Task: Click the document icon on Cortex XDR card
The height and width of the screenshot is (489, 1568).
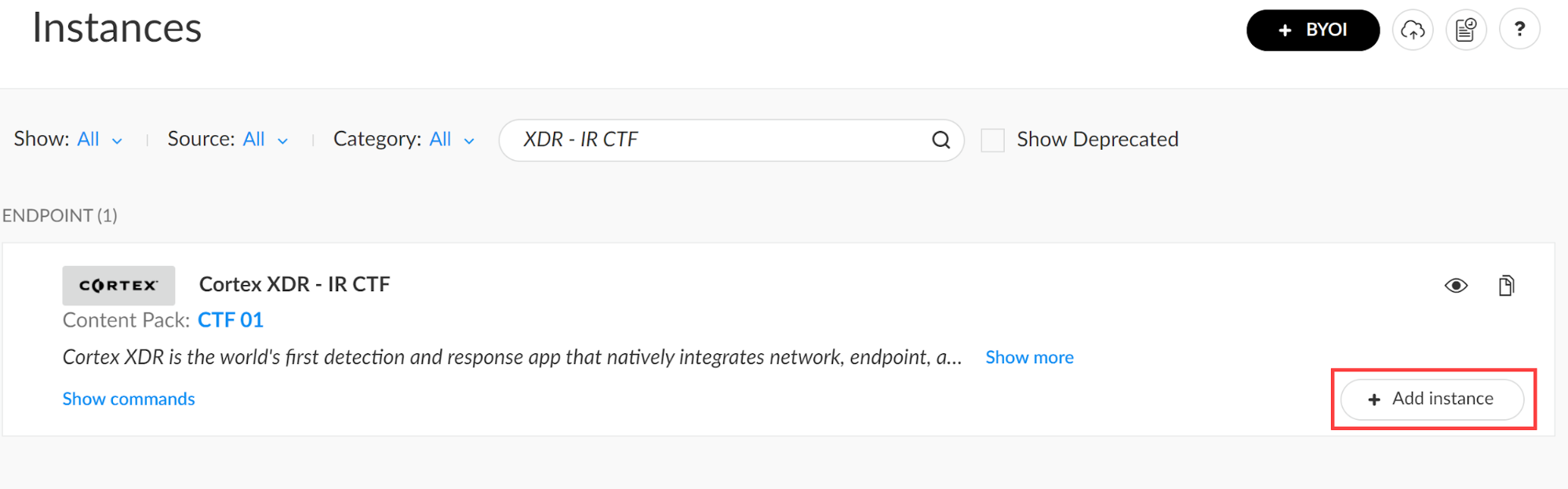Action: pyautogui.click(x=1506, y=286)
